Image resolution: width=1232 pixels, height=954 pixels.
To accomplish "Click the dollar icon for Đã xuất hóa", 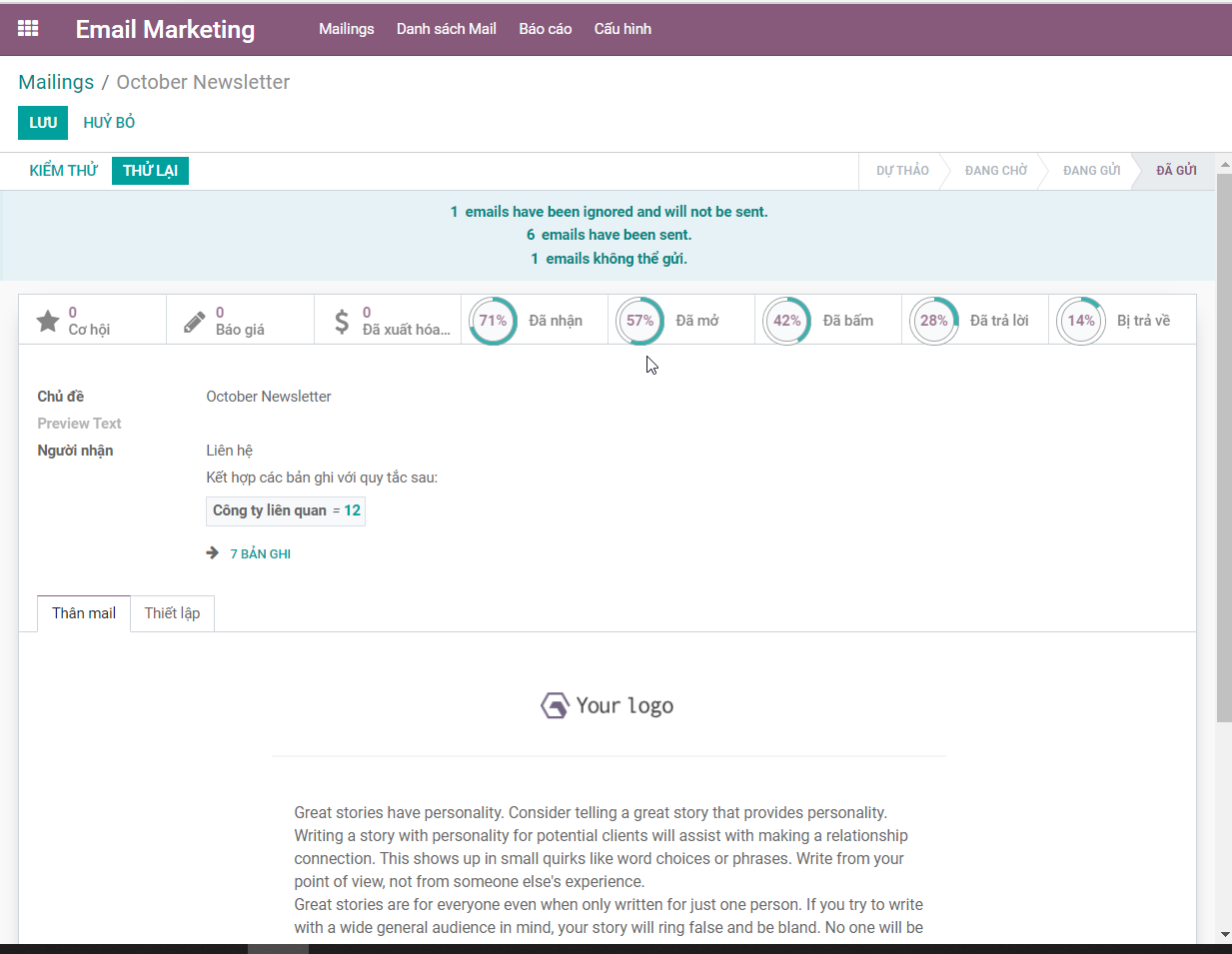I will pyautogui.click(x=342, y=321).
